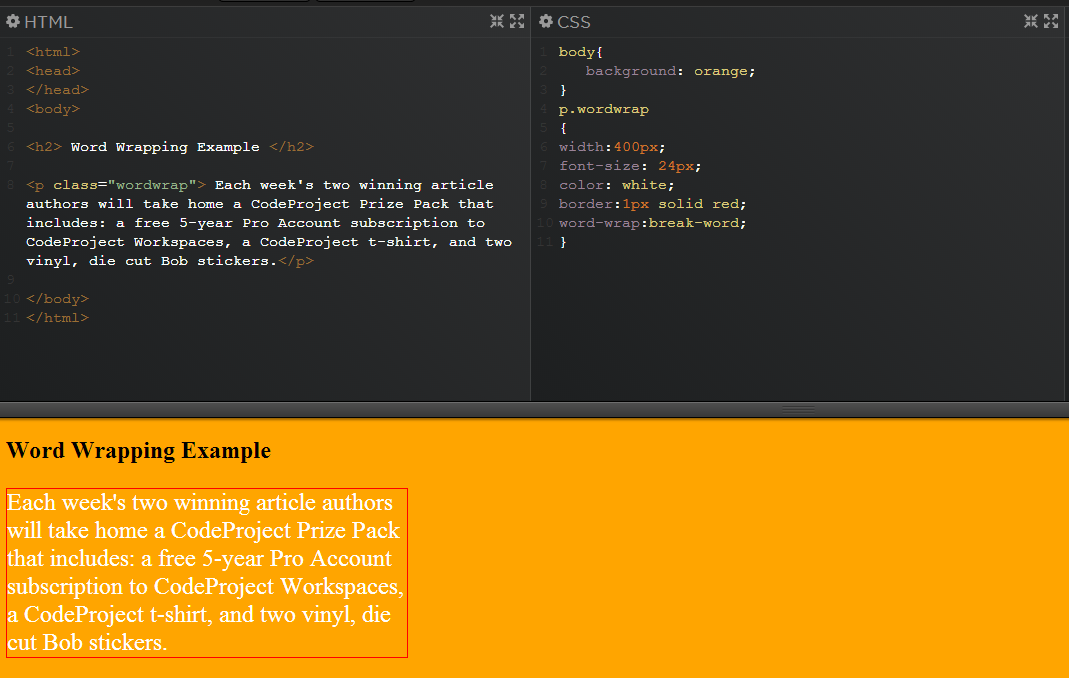Place cursor on the </body> closing tag

[x=57, y=299]
